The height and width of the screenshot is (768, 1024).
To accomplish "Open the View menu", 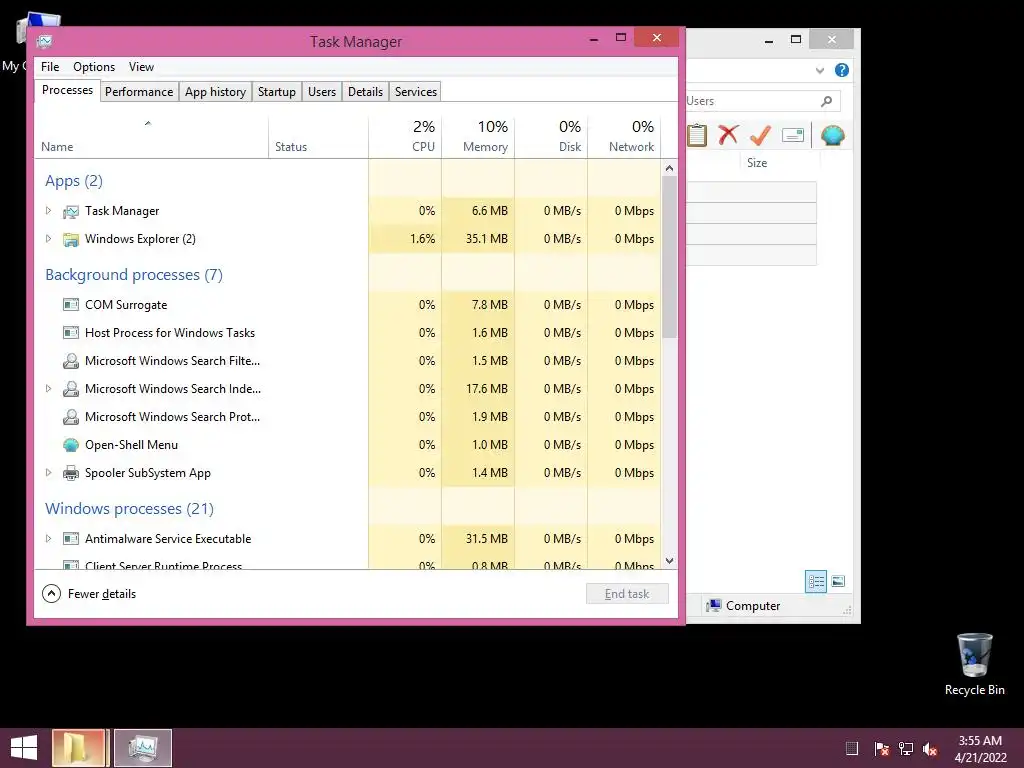I will [141, 67].
